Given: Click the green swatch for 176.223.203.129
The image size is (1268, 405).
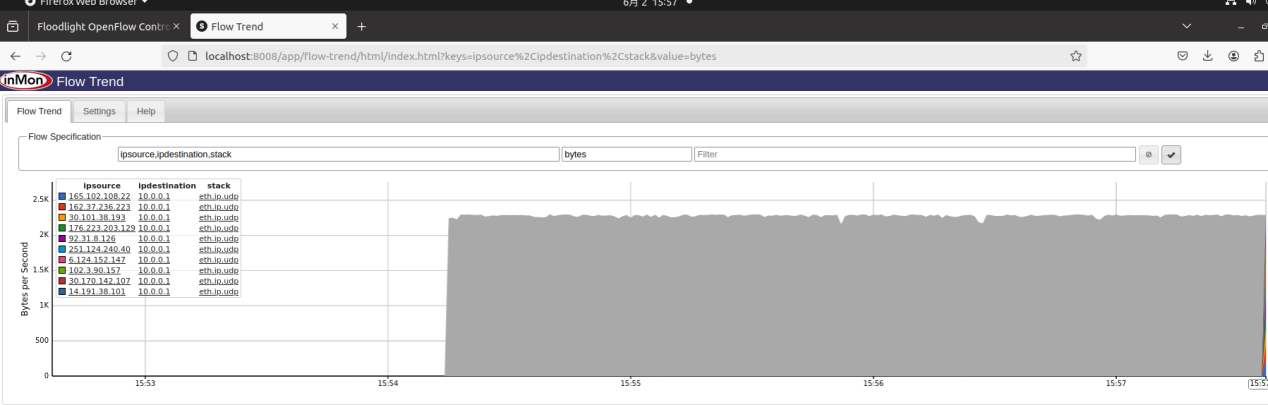Looking at the screenshot, I should coord(62,228).
